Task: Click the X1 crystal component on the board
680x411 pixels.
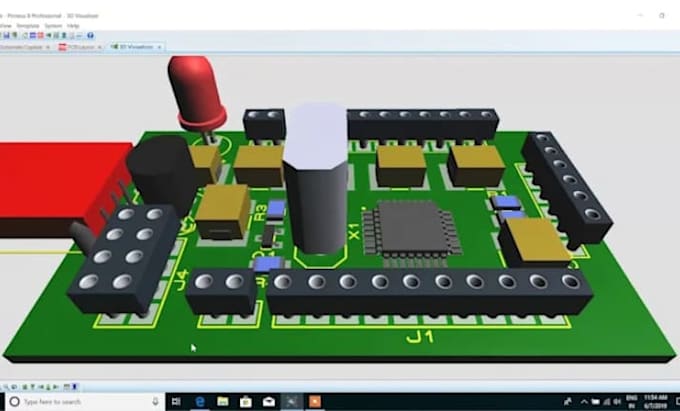Action: click(317, 178)
